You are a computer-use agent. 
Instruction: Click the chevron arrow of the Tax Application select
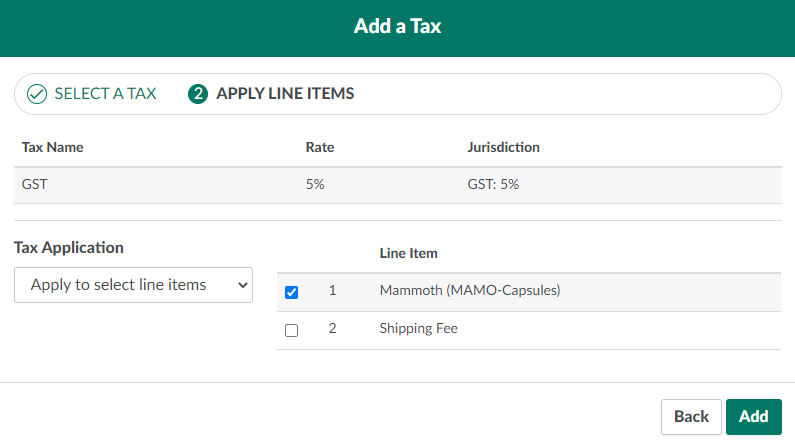pyautogui.click(x=240, y=285)
